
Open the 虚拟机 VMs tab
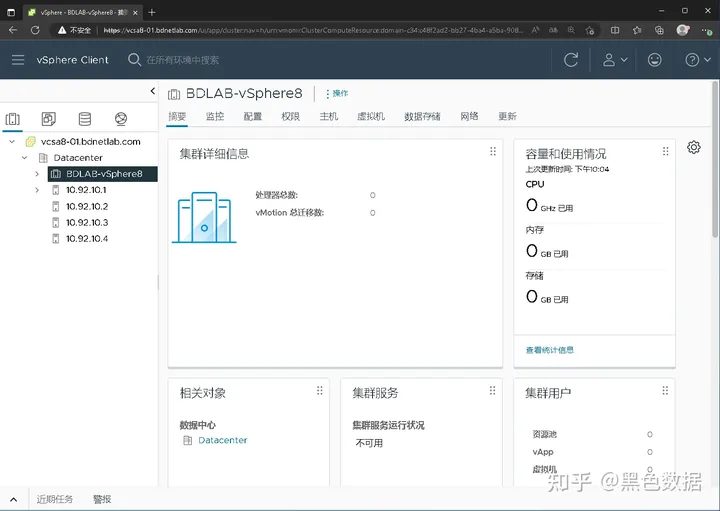pyautogui.click(x=371, y=116)
